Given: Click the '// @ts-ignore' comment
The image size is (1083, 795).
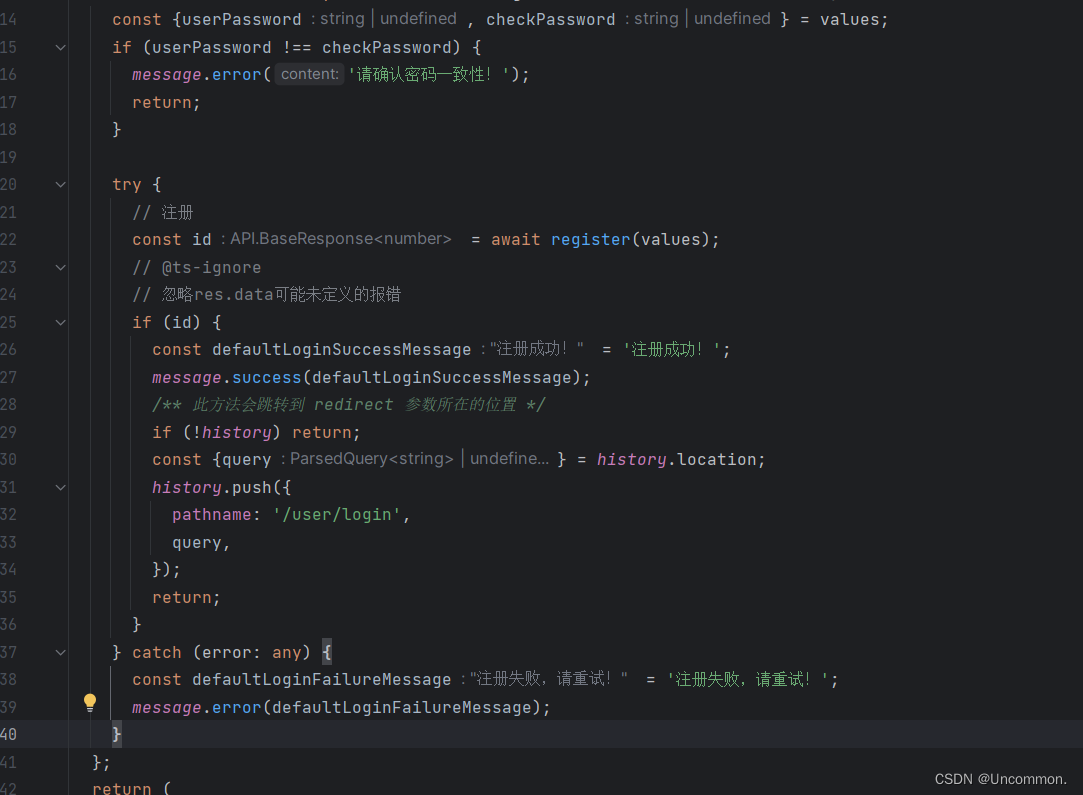Looking at the screenshot, I should [x=197, y=267].
